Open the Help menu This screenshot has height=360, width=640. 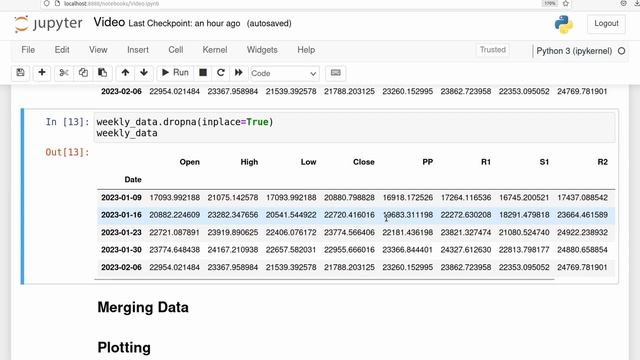pos(306,50)
